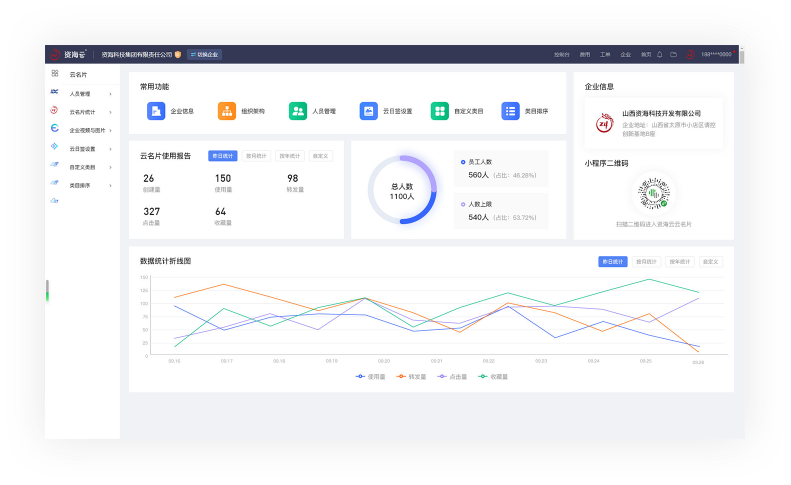Click the 64 收藏量 statistic
The image size is (791, 485).
pyautogui.click(x=222, y=215)
